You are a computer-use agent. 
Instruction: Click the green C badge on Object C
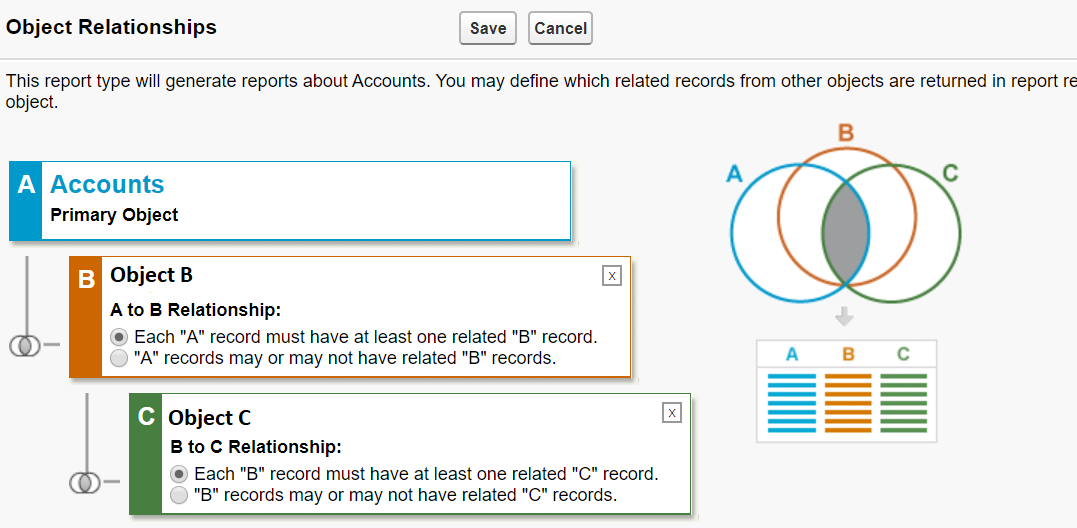click(x=146, y=417)
